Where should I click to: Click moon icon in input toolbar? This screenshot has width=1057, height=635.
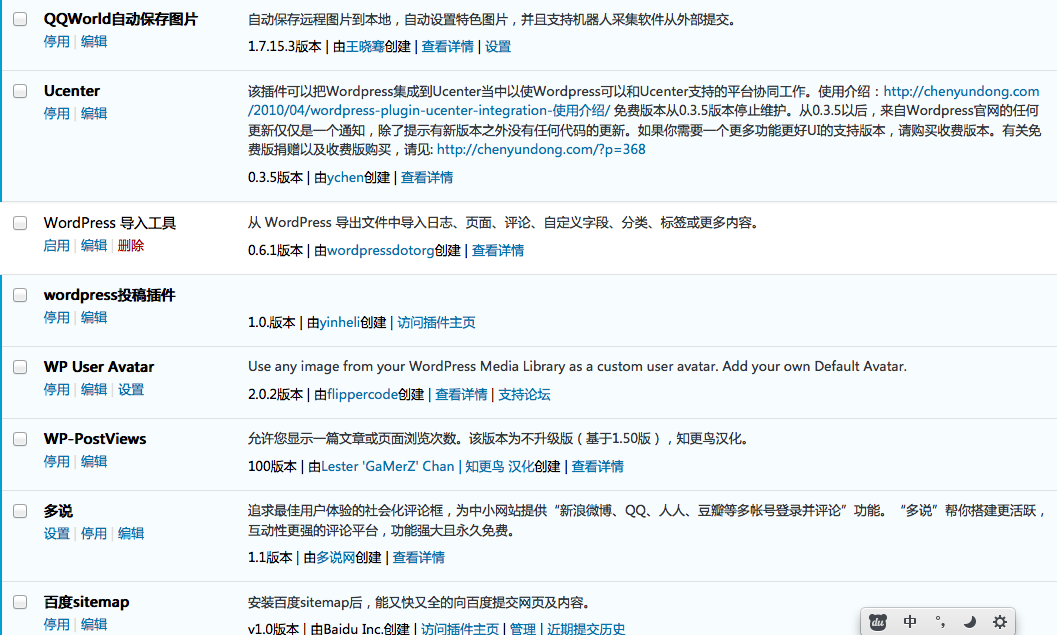969,622
